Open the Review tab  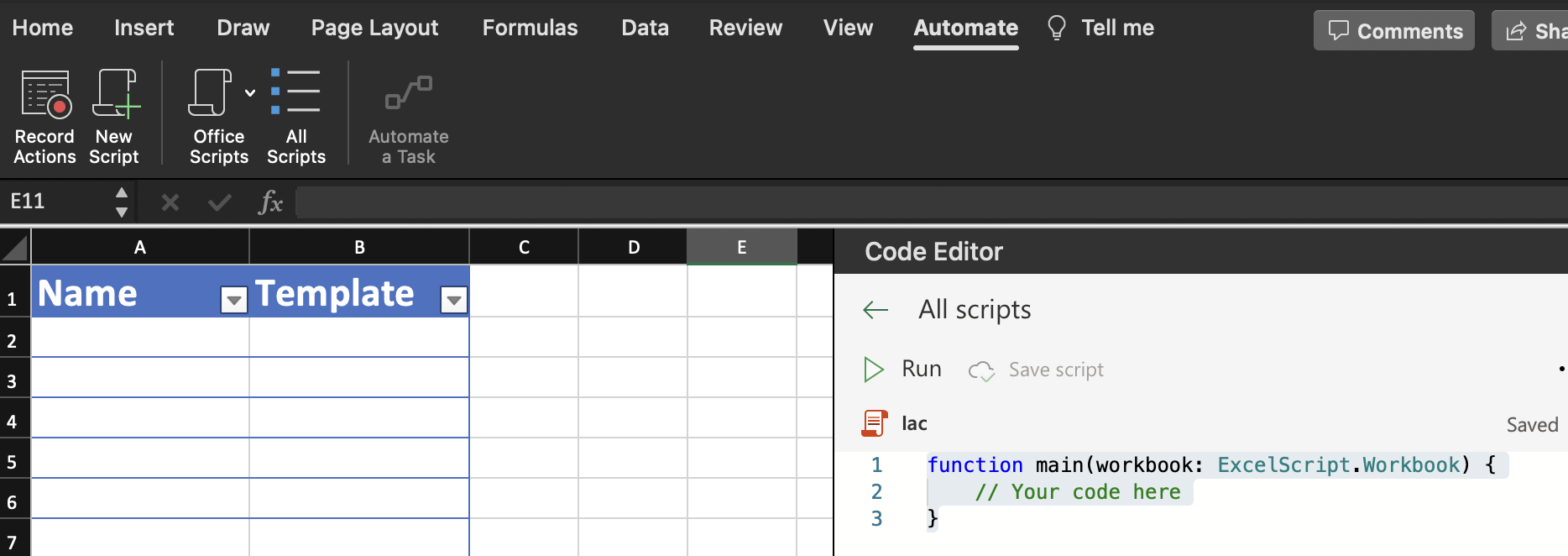click(745, 28)
